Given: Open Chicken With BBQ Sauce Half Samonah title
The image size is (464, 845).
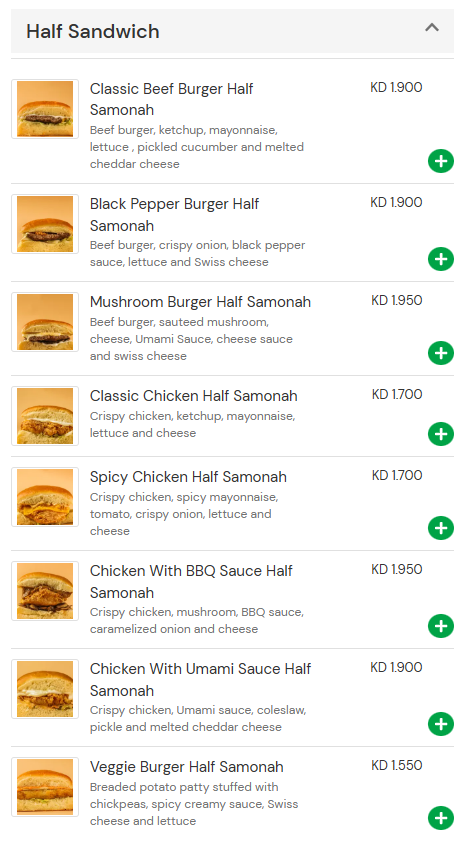Looking at the screenshot, I should 191,581.
